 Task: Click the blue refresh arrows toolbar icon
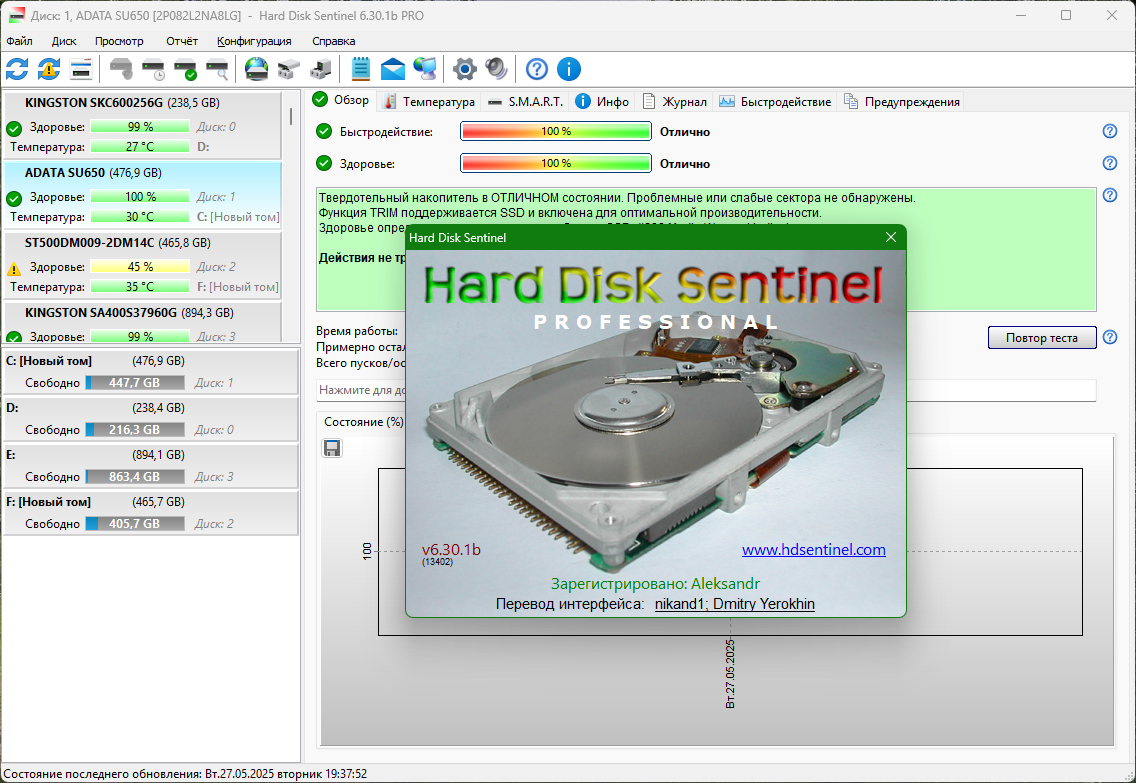(x=17, y=70)
